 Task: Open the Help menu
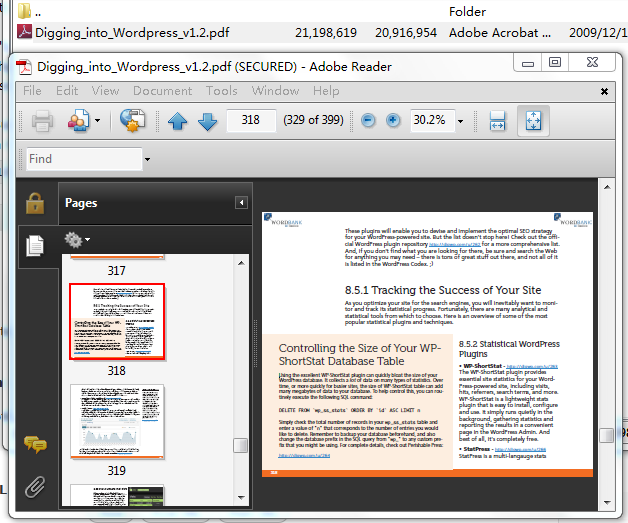click(x=326, y=91)
